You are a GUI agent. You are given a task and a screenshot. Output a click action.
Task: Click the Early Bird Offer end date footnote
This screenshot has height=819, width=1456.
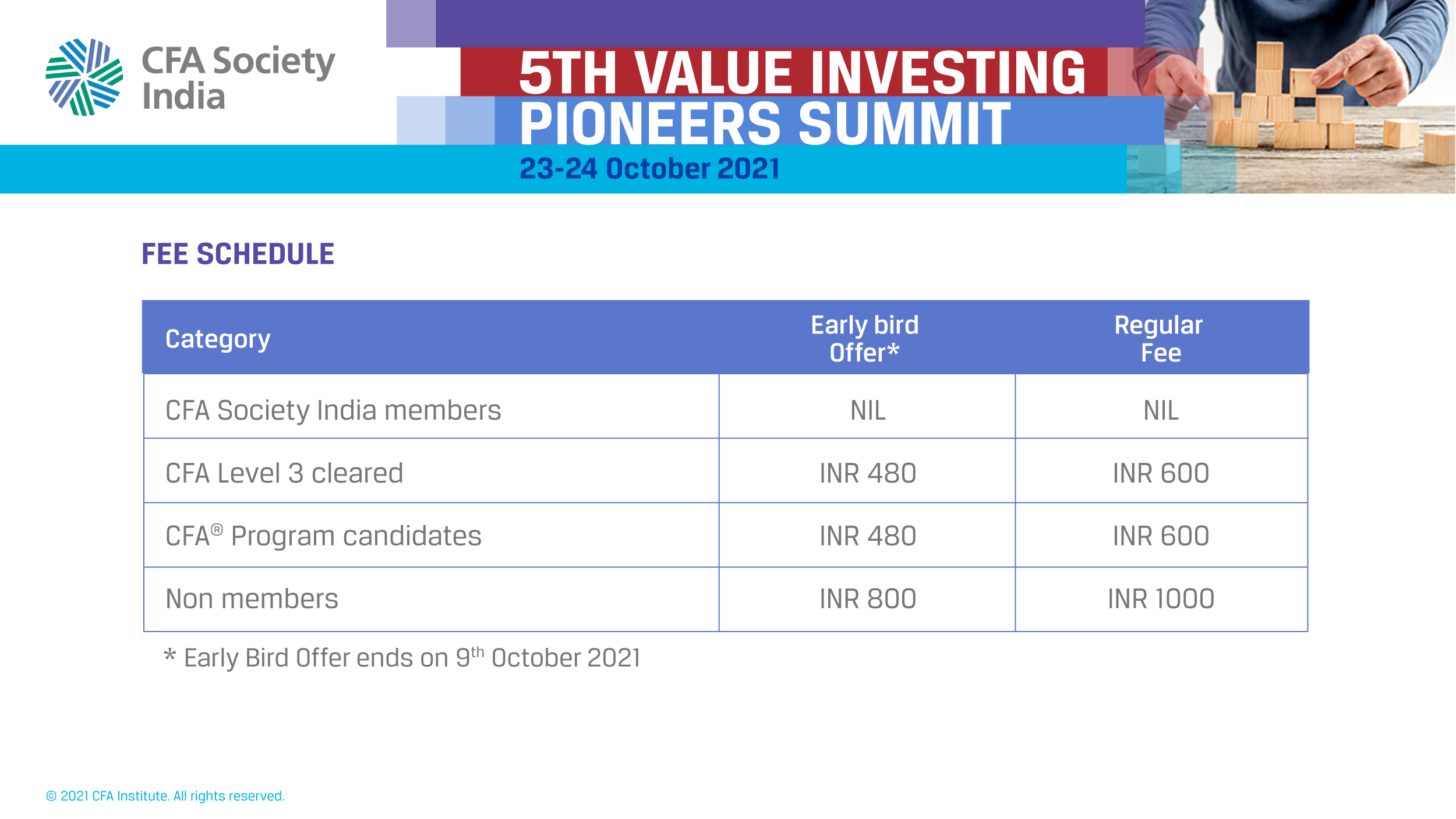tap(403, 658)
